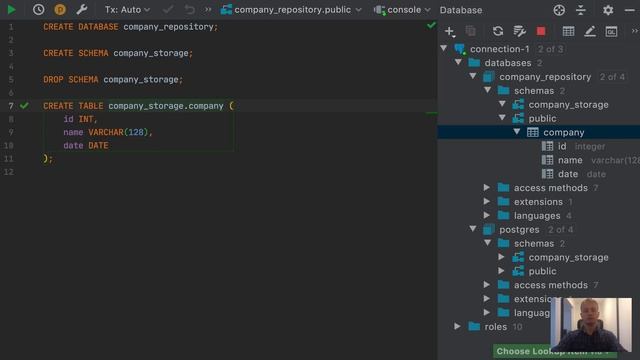Select the company_repository database node

[x=545, y=77]
